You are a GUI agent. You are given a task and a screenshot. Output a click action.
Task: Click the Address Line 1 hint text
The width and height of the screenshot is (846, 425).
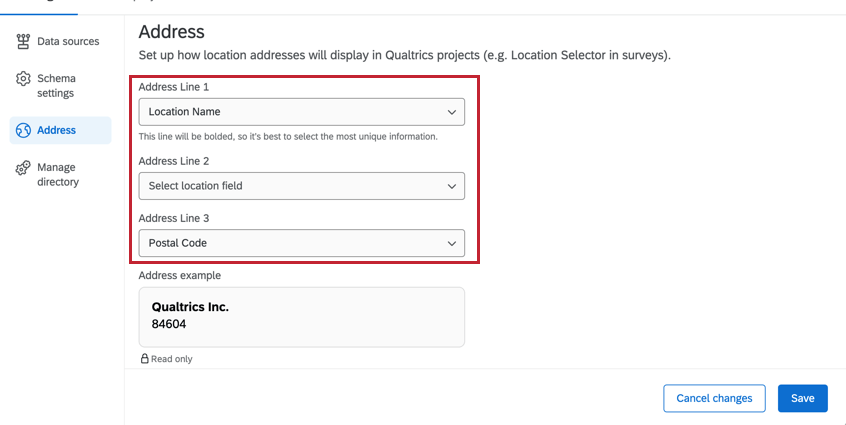[x=288, y=136]
